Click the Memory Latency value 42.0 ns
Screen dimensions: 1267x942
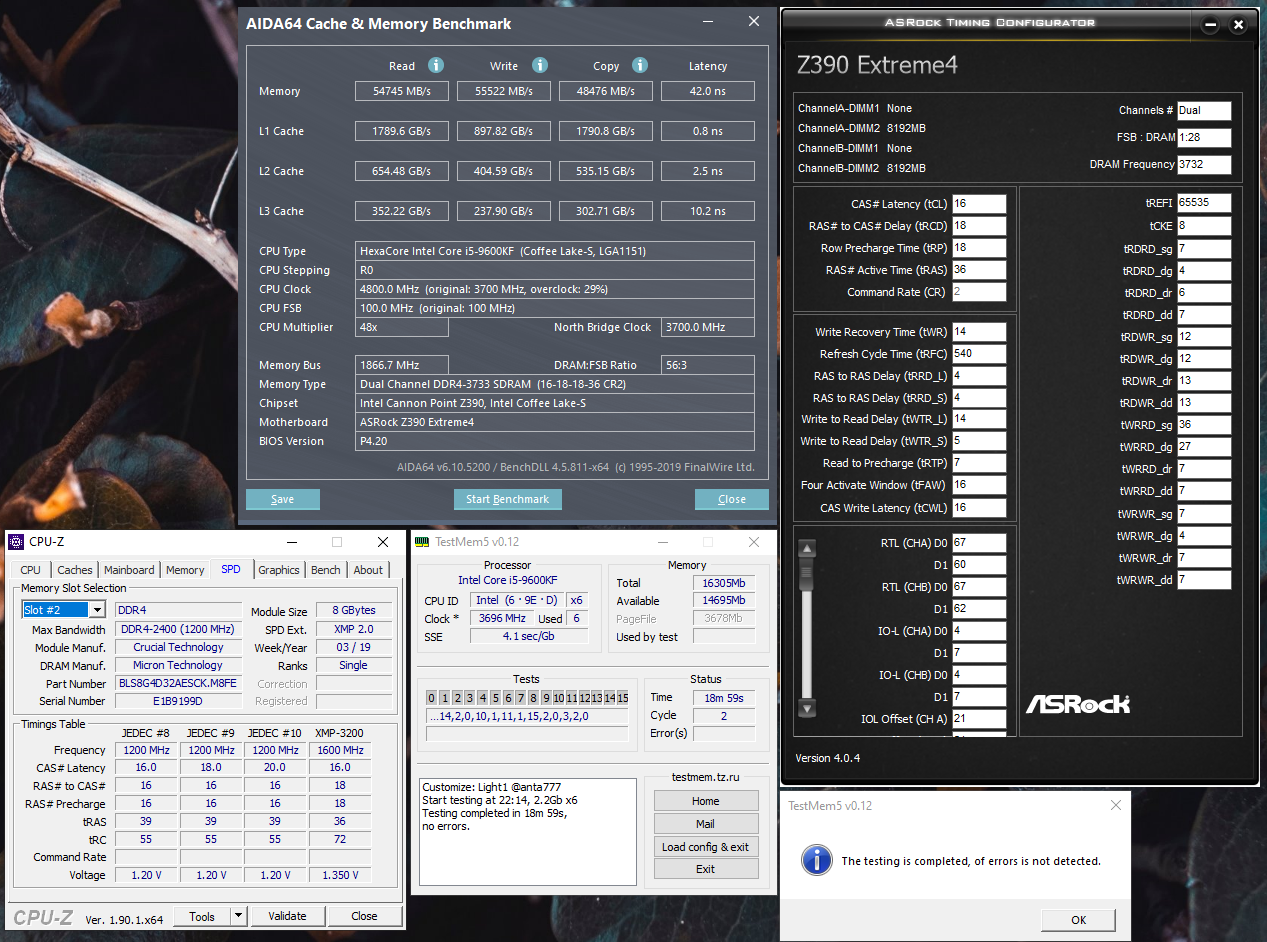pos(708,91)
